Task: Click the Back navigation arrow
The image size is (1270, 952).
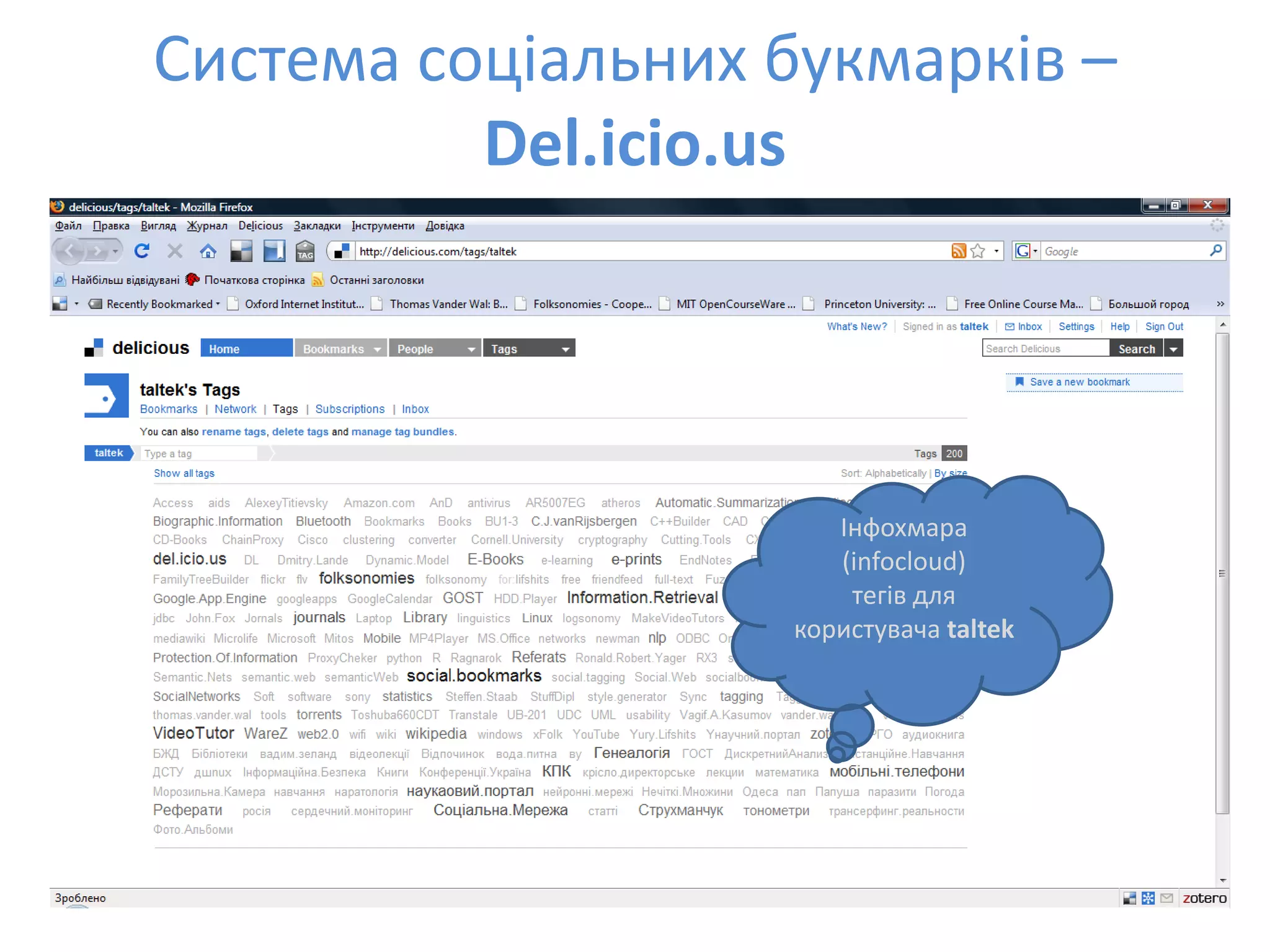Action: click(x=70, y=251)
